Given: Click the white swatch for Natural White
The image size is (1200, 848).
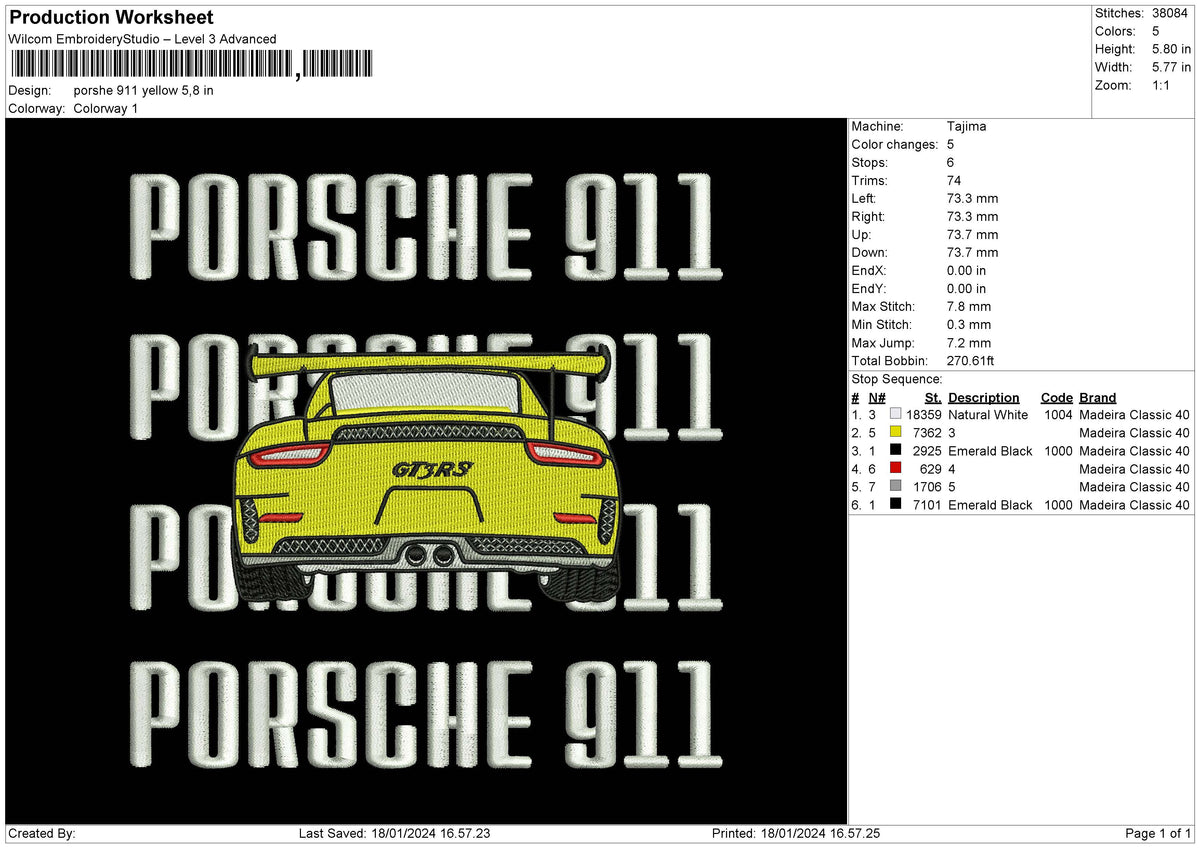Looking at the screenshot, I should (895, 415).
